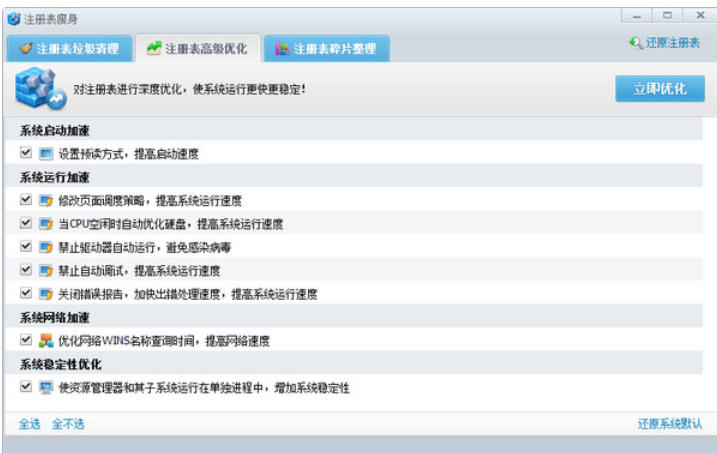Screen dimensions: 717x453
Task: Uncheck the 优化网络WINS名称查询时间 checkbox
Action: (25, 341)
